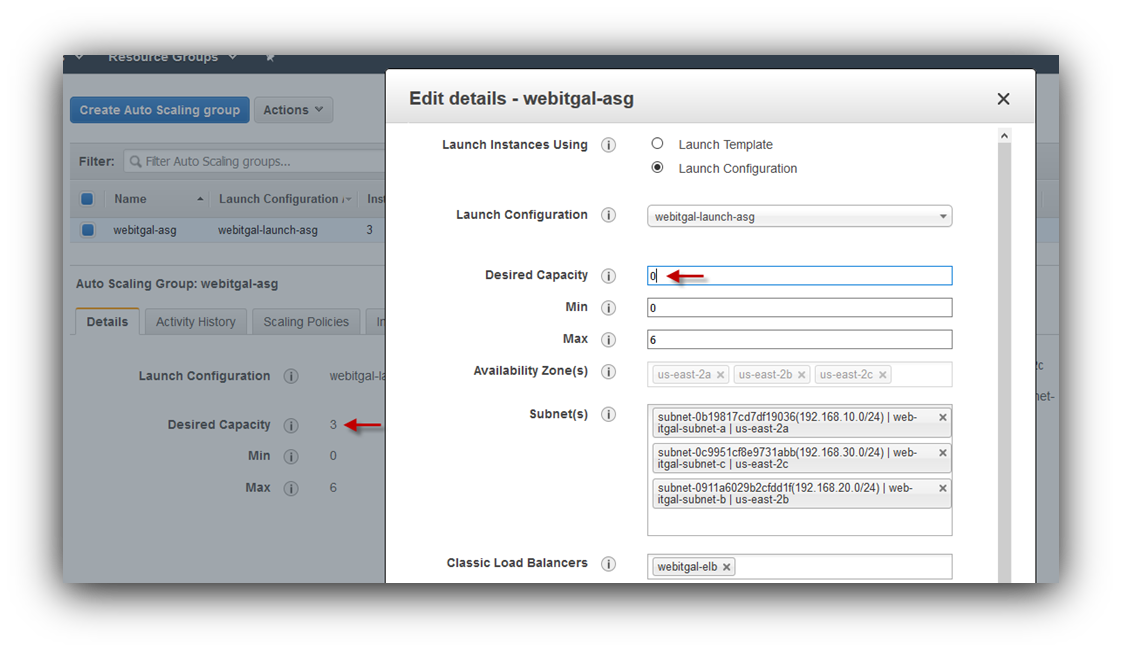Remove webitgal-subnet-a from subnets
The height and width of the screenshot is (654, 1122).
pos(942,417)
